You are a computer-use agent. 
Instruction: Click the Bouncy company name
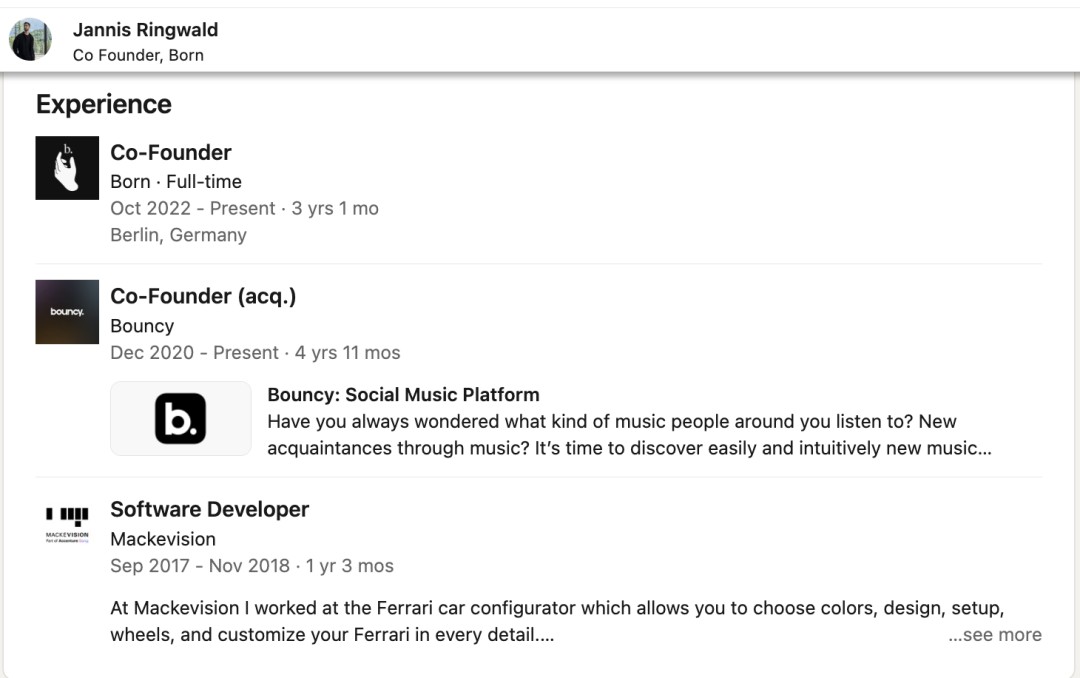(142, 326)
